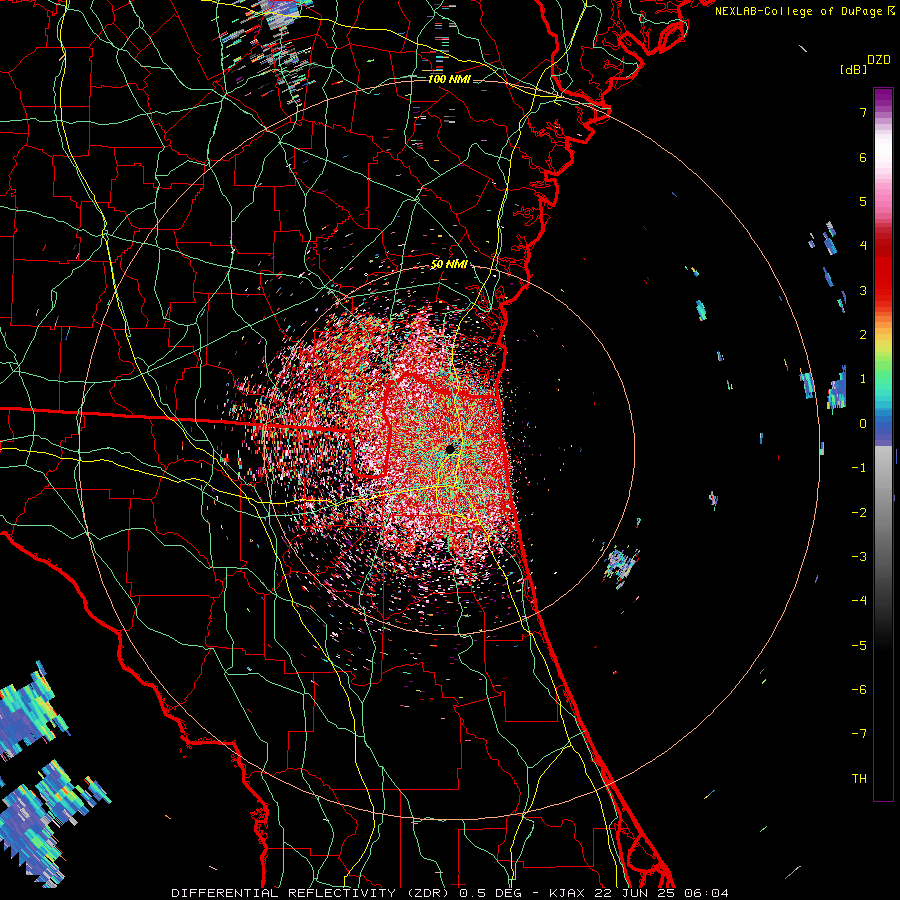This screenshot has width=900, height=900.
Task: Click the NEXLAB-College of DuPage label
Action: (800, 11)
